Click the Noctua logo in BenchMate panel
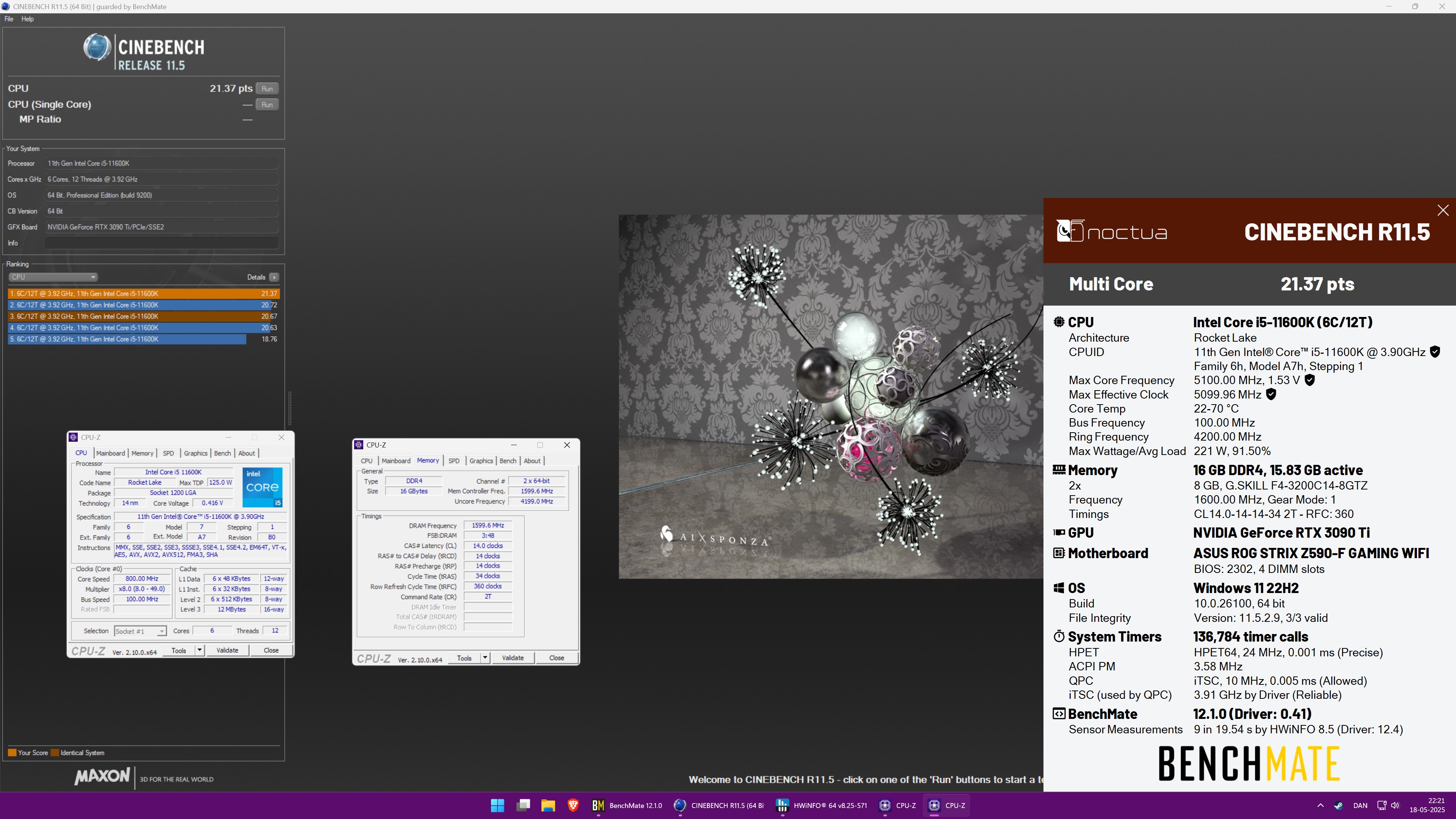 [x=1112, y=231]
